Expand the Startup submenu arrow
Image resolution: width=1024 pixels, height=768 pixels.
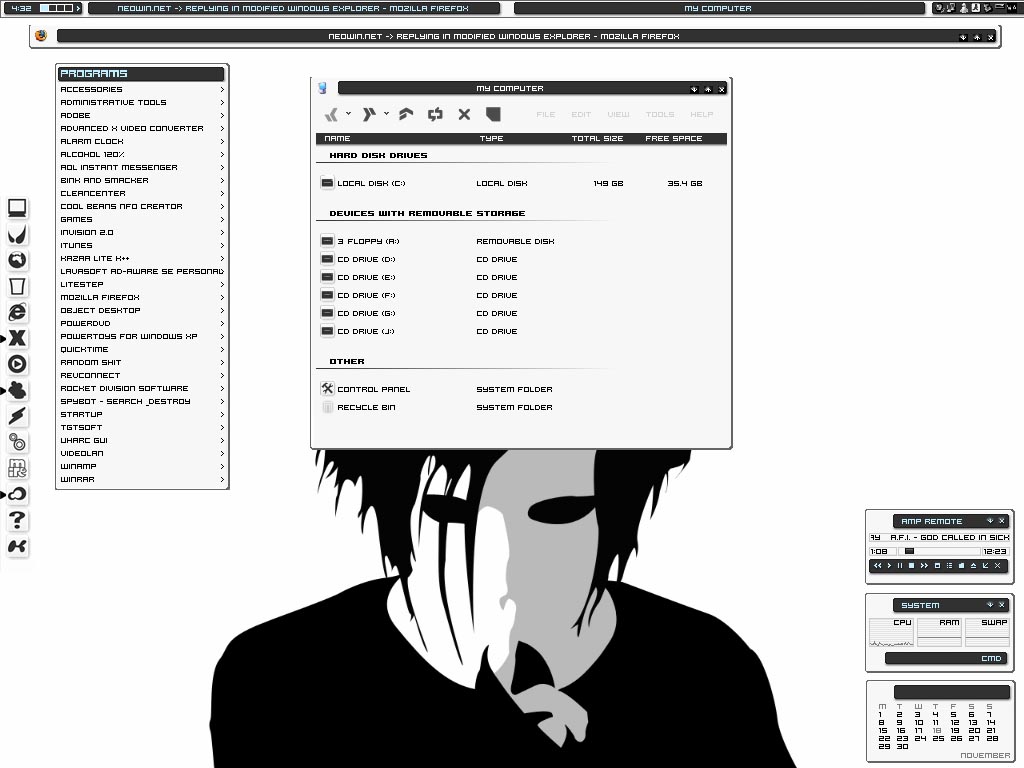click(x=222, y=415)
